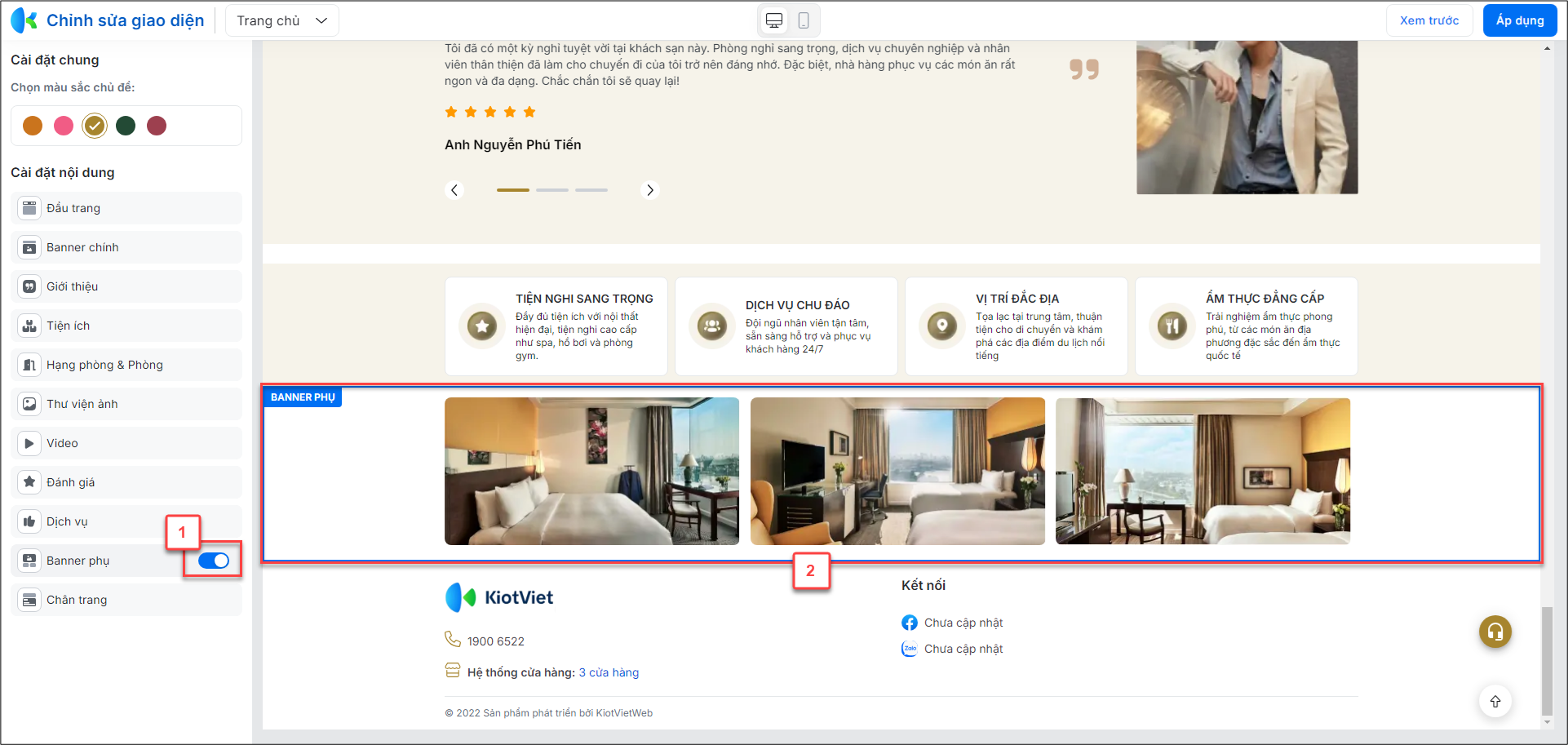Pick the dark green theme color
This screenshot has width=1568, height=745.
(x=126, y=126)
